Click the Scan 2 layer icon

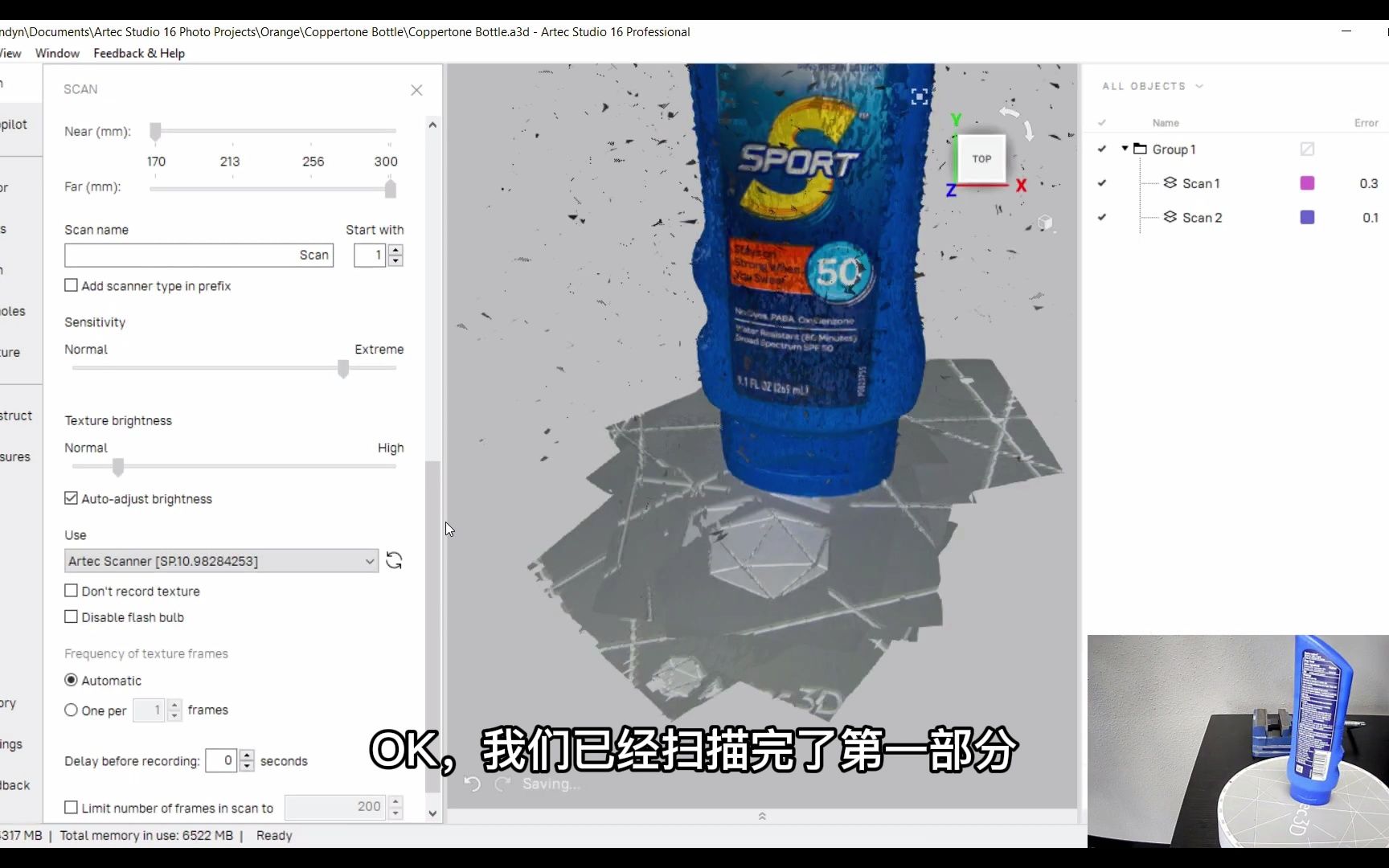(1170, 217)
